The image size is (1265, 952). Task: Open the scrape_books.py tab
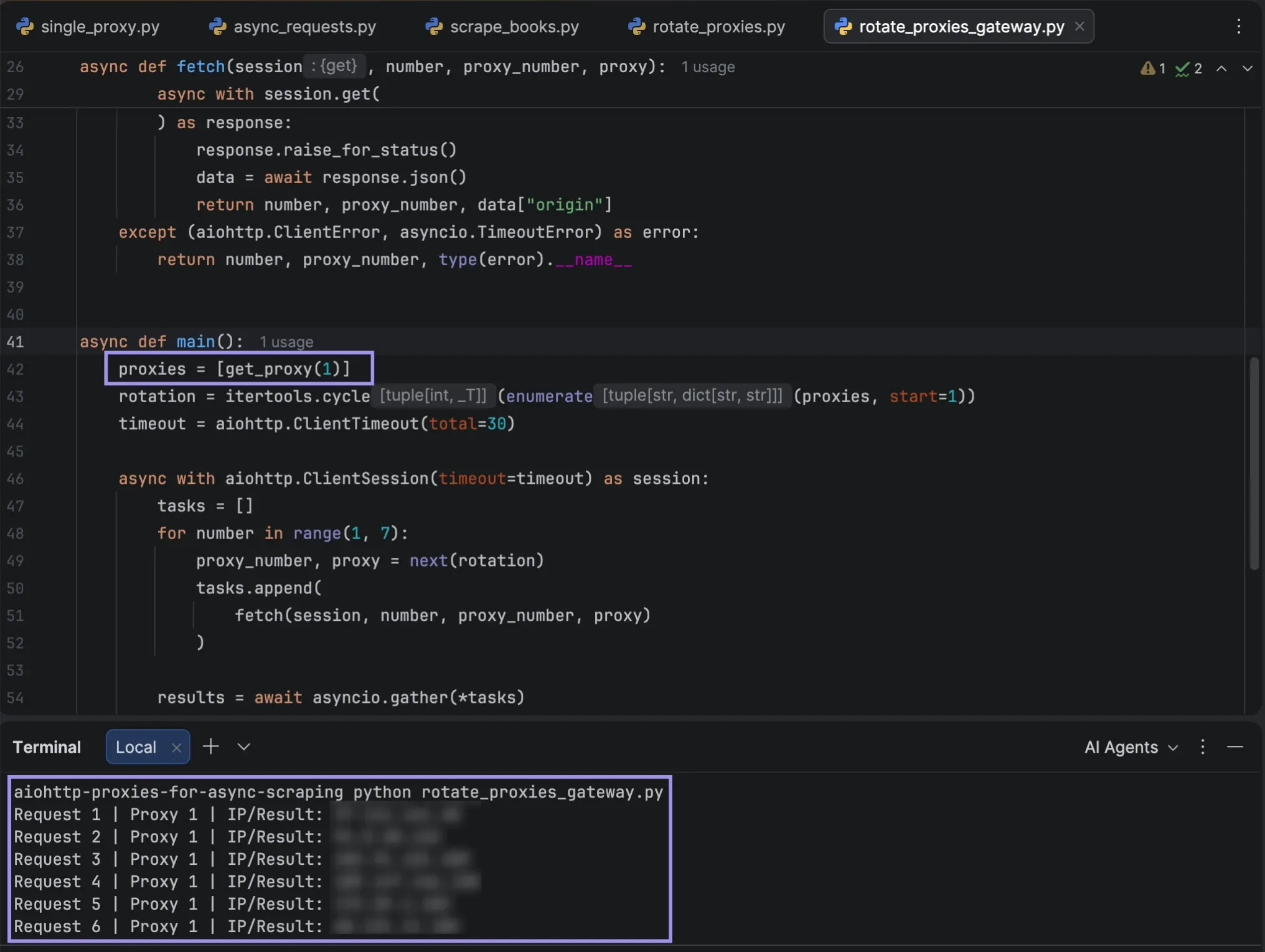tap(502, 27)
